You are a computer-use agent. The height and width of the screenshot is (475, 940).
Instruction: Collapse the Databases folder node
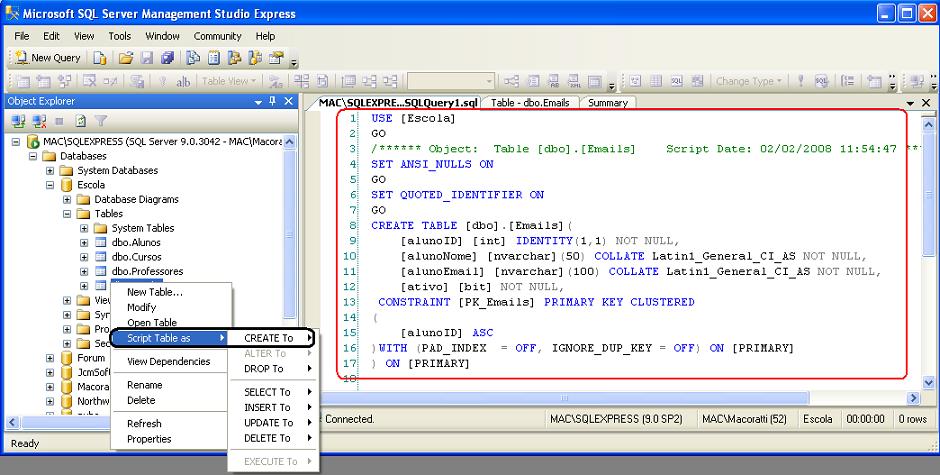coord(33,156)
